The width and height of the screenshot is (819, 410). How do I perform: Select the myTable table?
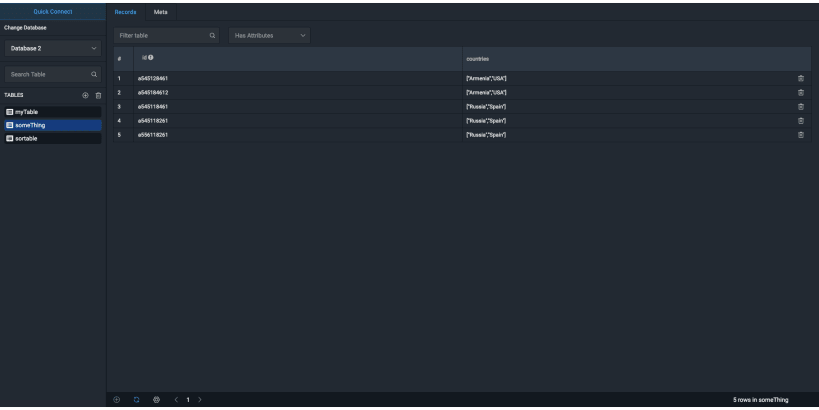[x=53, y=112]
